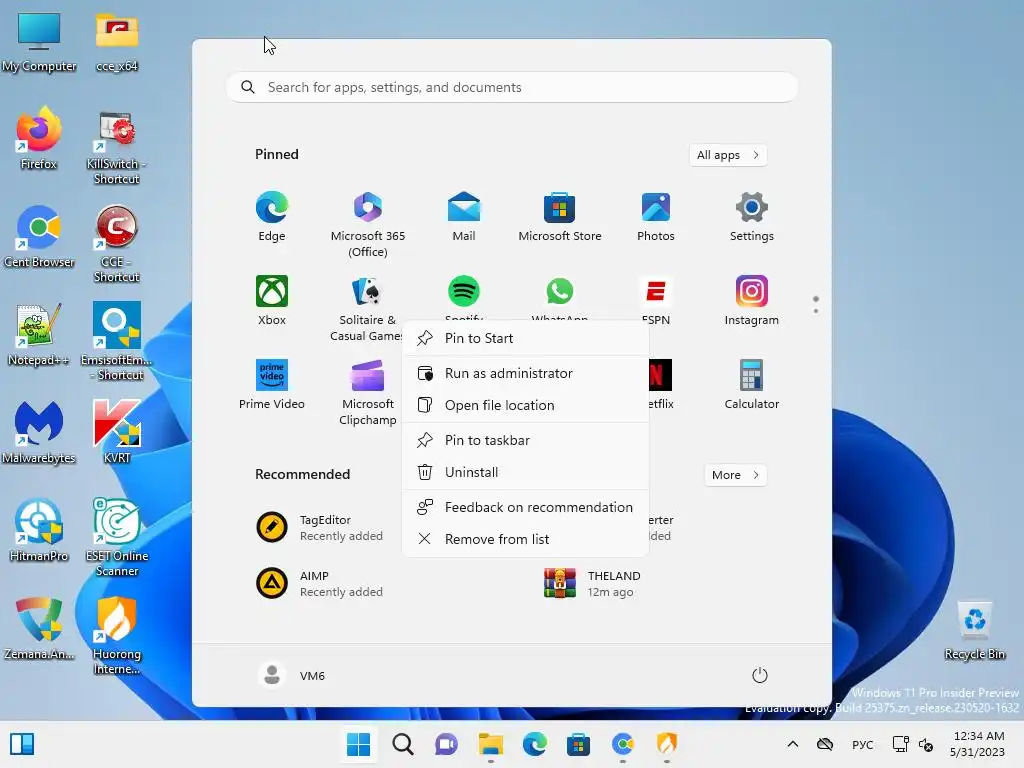Select the CCE - Shortcut desktop icon
This screenshot has height=768, width=1024.
(117, 245)
